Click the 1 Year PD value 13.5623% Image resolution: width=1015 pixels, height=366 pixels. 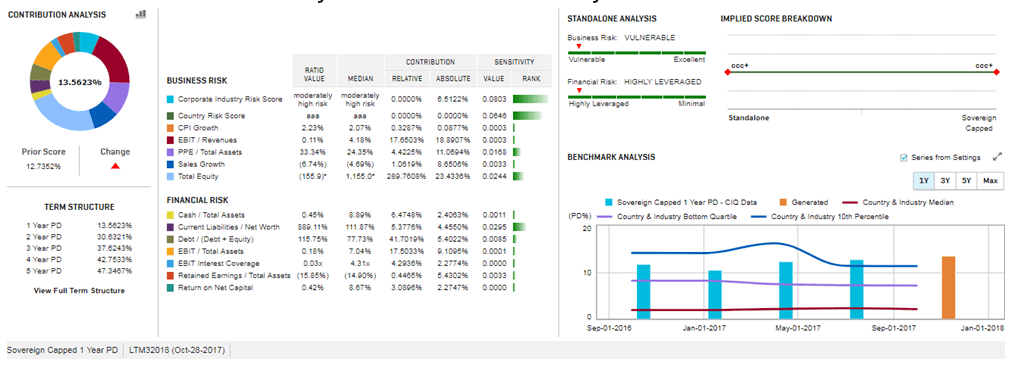(114, 225)
